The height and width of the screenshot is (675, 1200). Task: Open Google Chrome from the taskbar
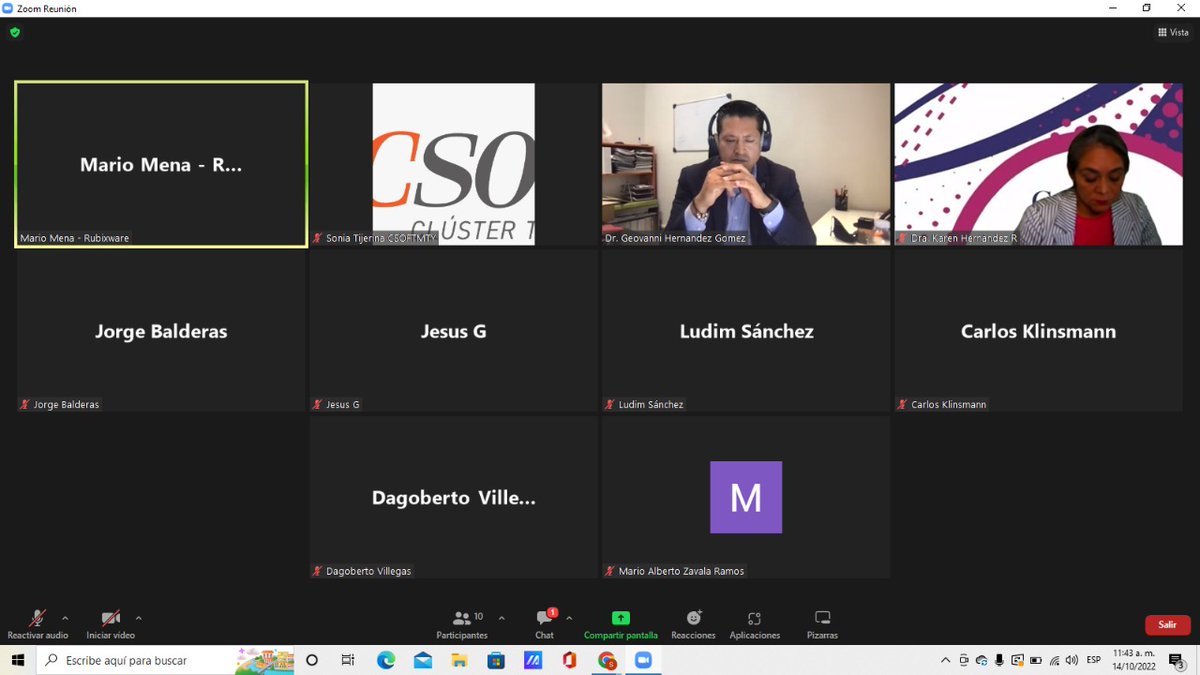[x=607, y=660]
